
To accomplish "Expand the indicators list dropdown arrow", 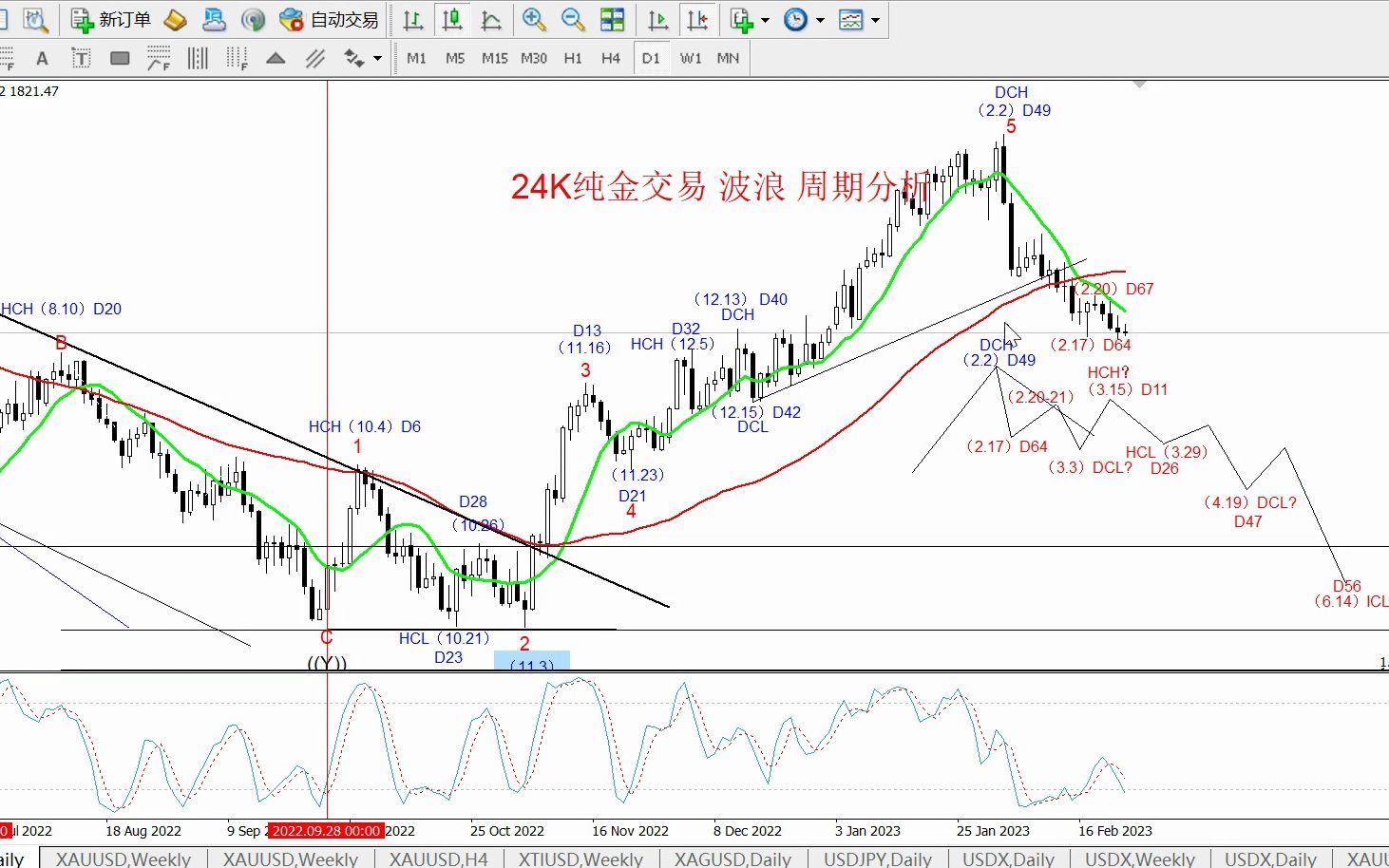I will pos(765,19).
